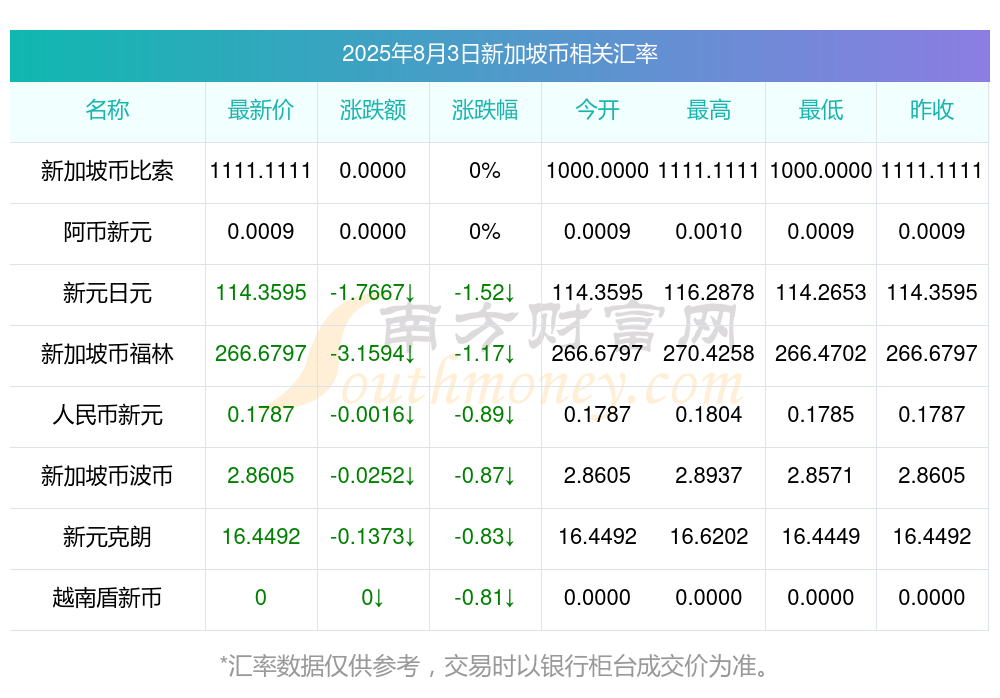Click latest price 0.1787 for 人民币新元

click(261, 415)
